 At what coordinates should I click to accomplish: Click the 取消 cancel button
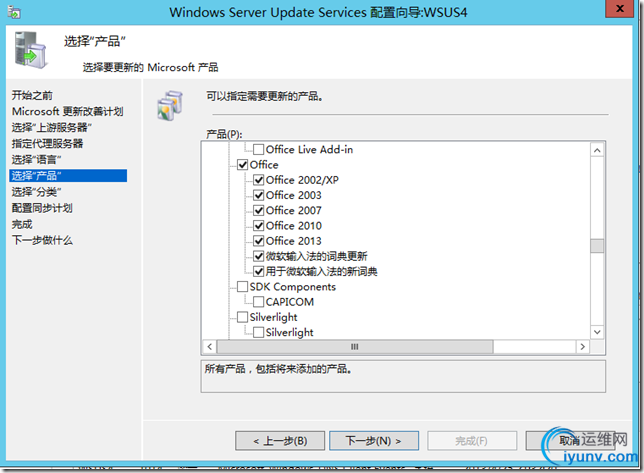[569, 441]
